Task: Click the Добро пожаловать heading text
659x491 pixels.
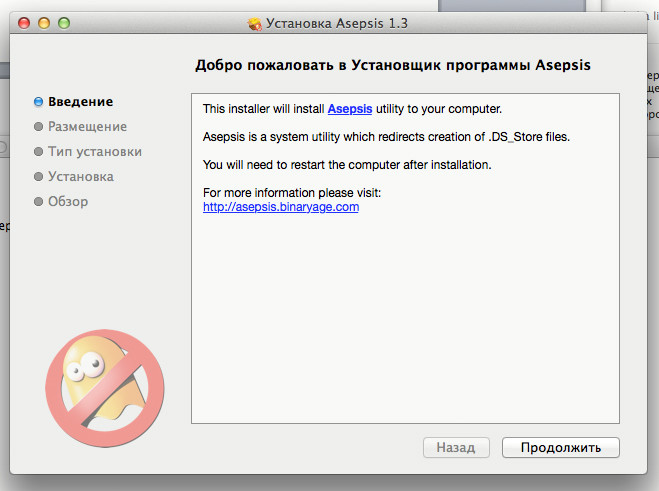Action: point(391,65)
